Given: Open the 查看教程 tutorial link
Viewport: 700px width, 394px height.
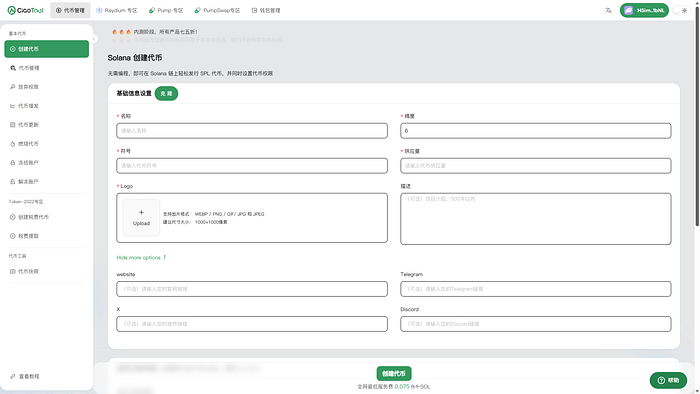Looking at the screenshot, I should pos(25,376).
